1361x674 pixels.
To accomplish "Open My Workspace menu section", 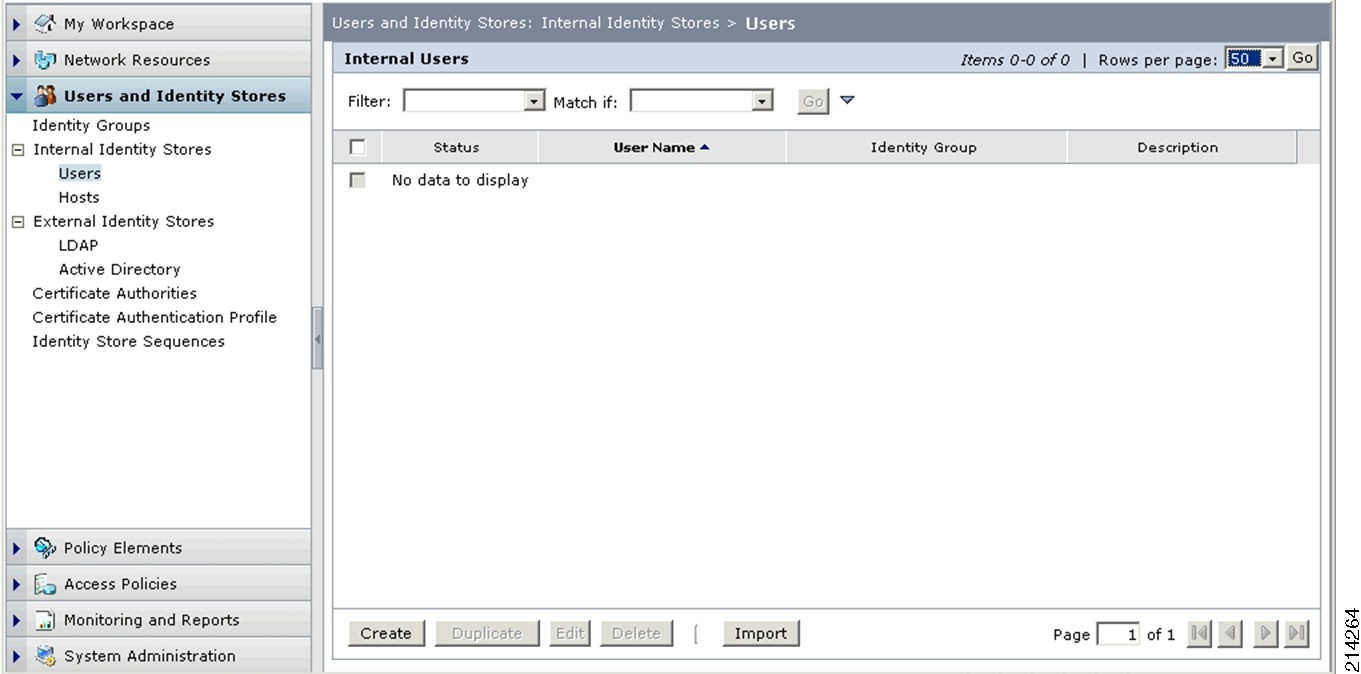I will (159, 24).
